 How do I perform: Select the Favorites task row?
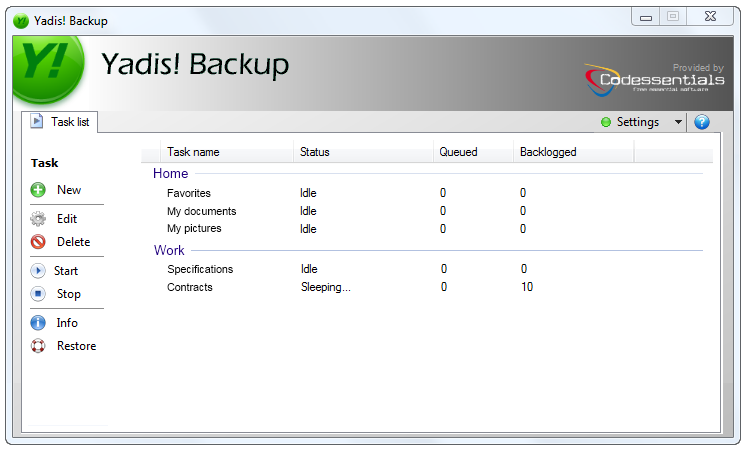(427, 193)
